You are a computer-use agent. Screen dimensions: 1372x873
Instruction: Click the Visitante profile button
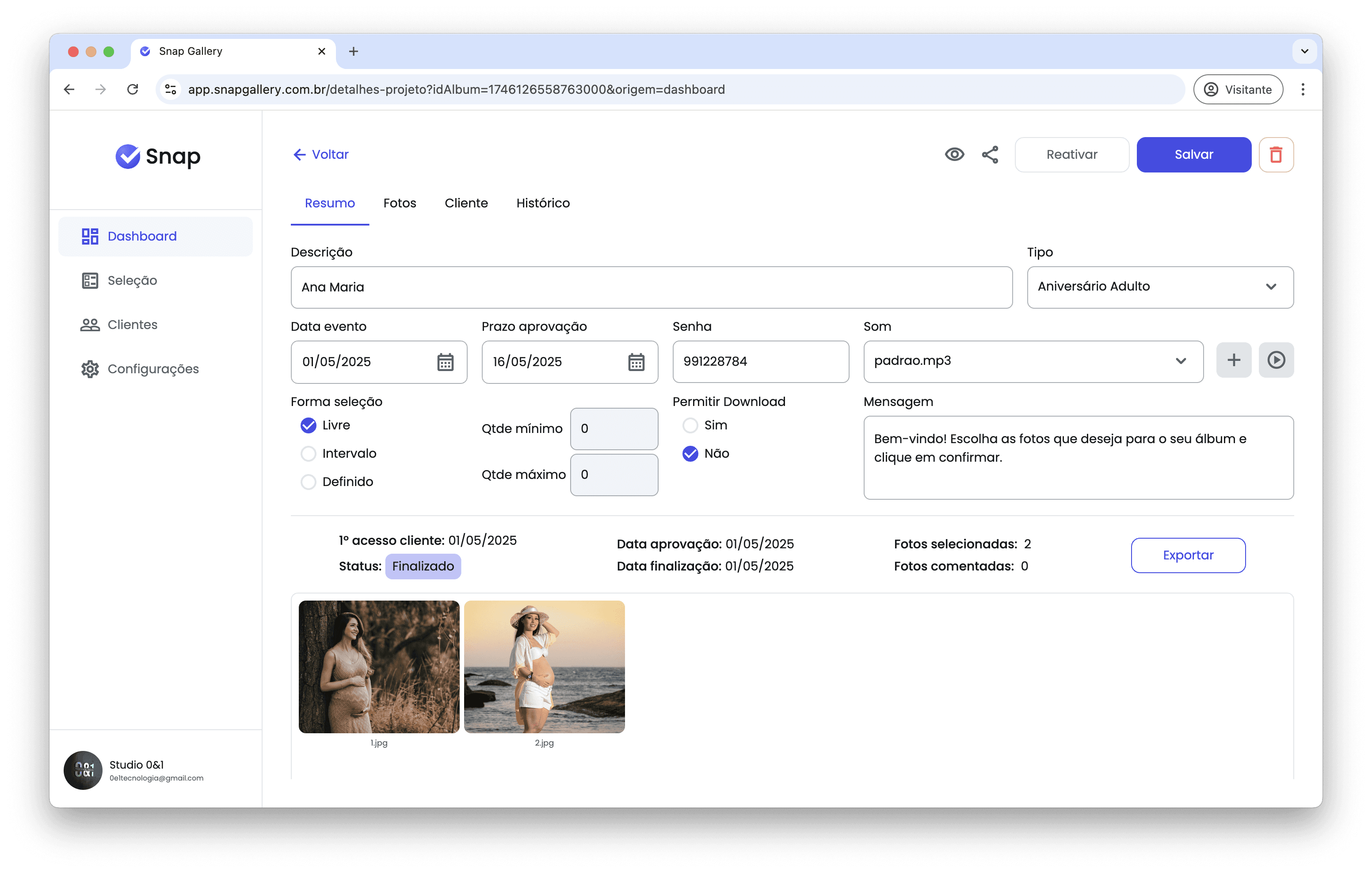point(1238,89)
